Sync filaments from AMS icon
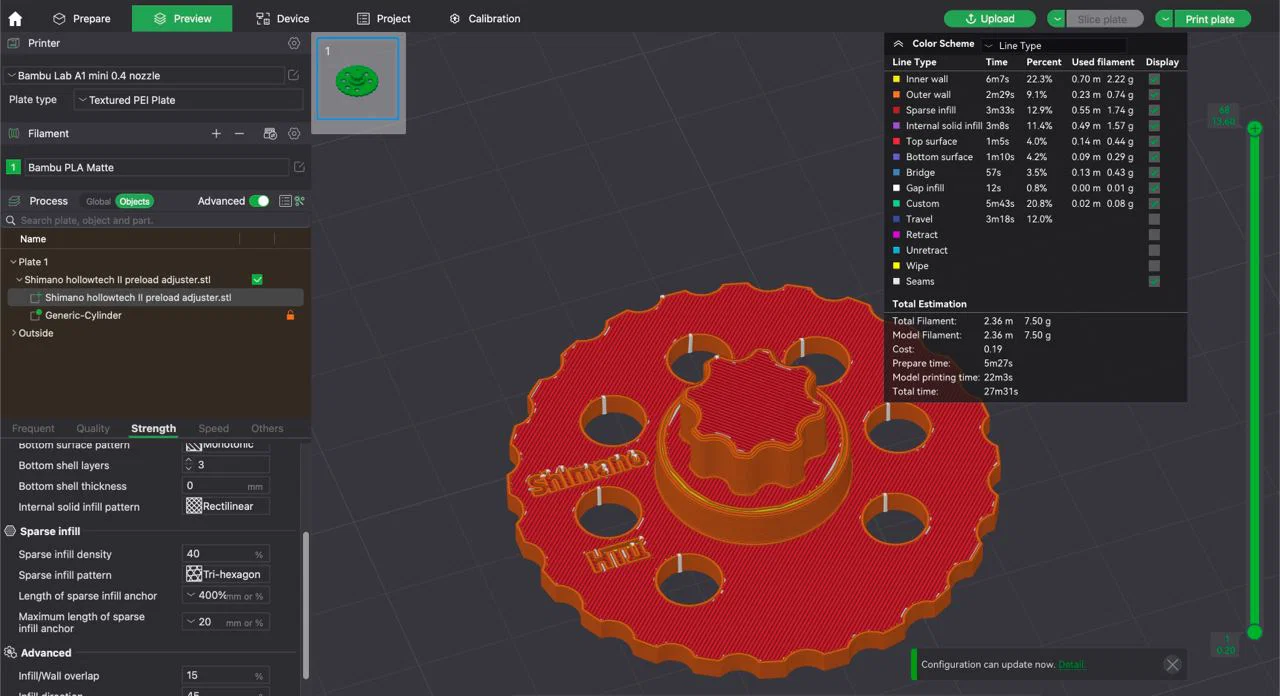Viewport: 1280px width, 696px height. pyautogui.click(x=269, y=133)
